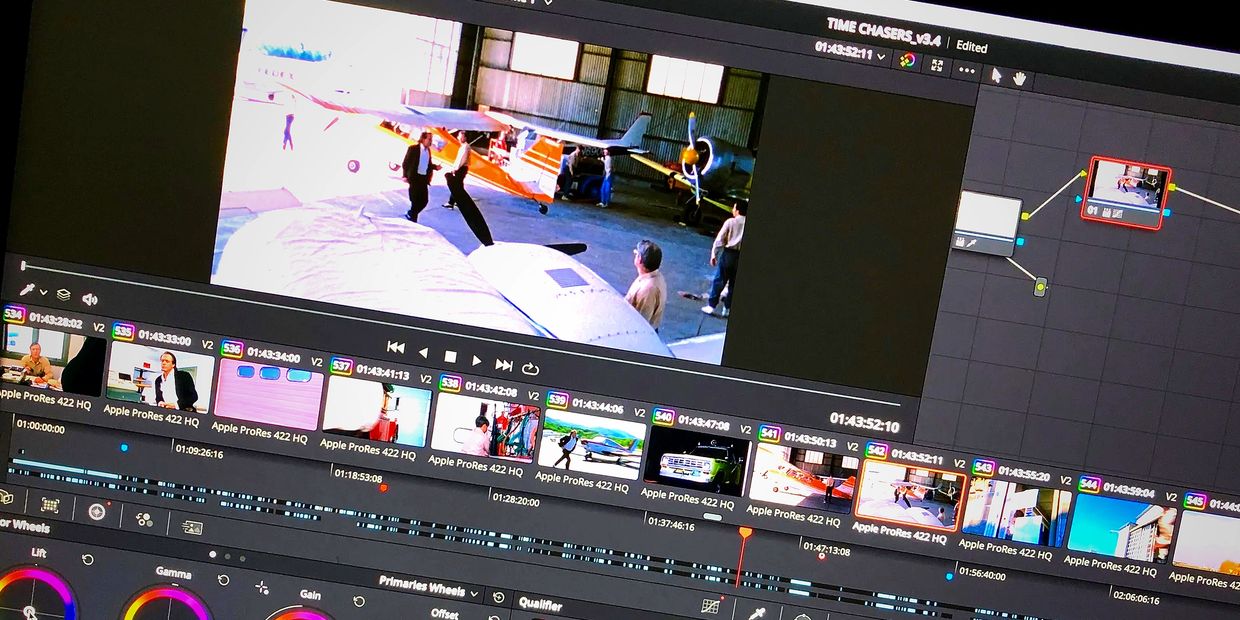This screenshot has width=1240, height=620.
Task: Open the Color Wheels palette icon
Action: pos(96,511)
